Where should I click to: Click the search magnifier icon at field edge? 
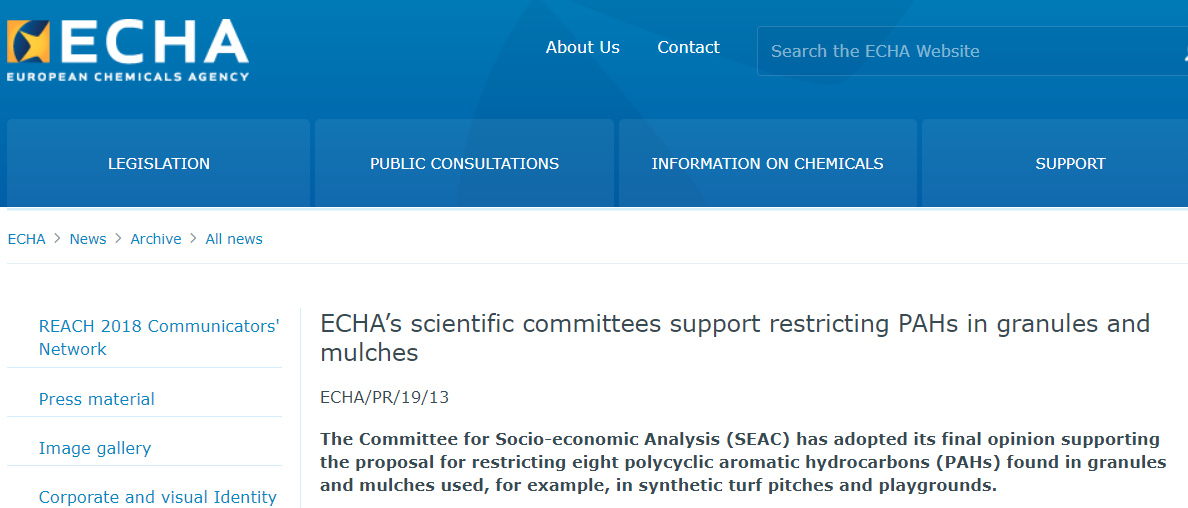(x=1183, y=52)
